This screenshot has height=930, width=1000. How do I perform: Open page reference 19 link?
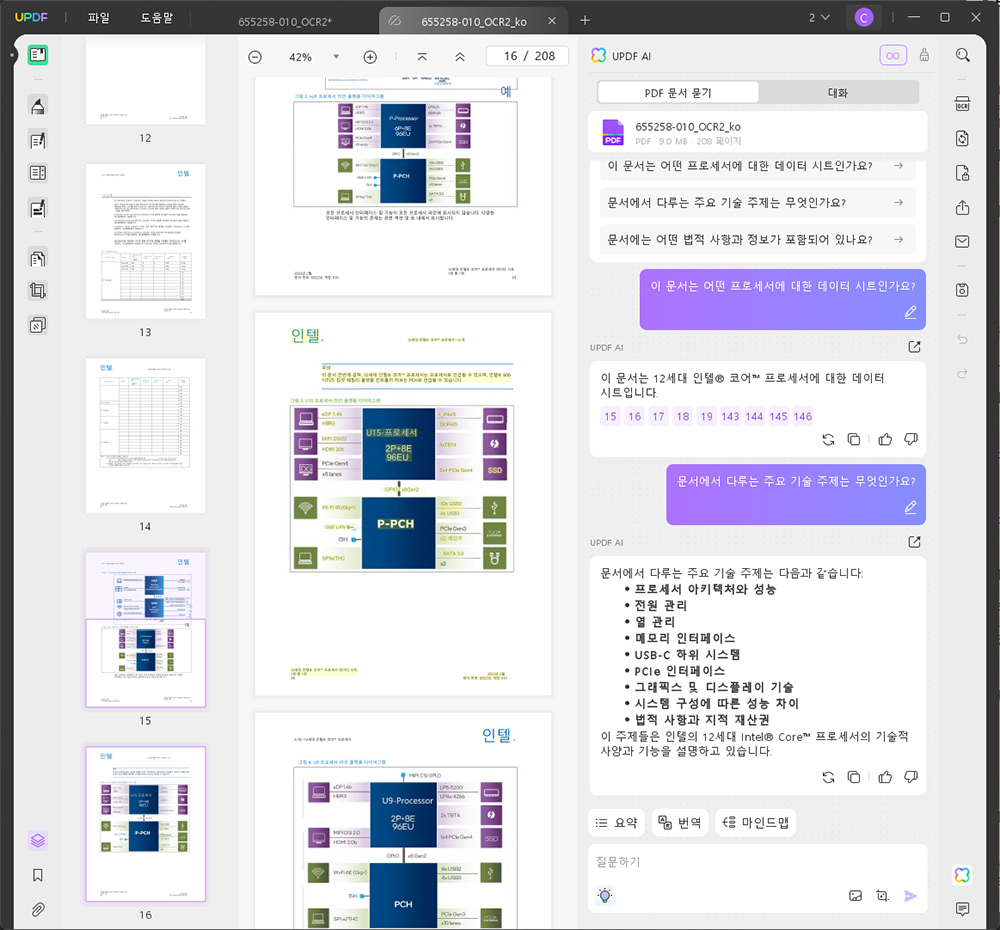[707, 417]
